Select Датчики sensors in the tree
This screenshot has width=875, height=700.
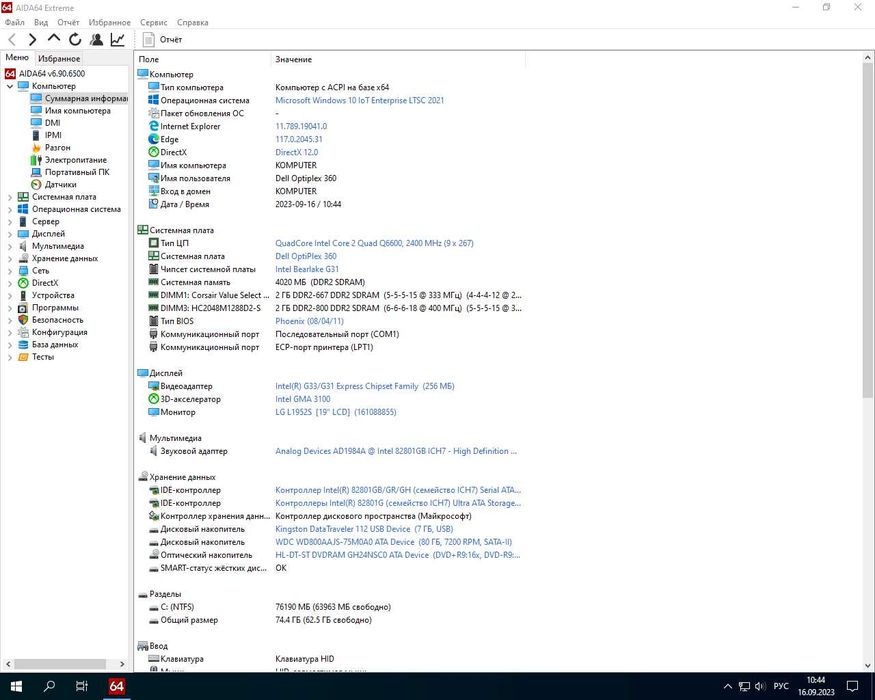[60, 184]
